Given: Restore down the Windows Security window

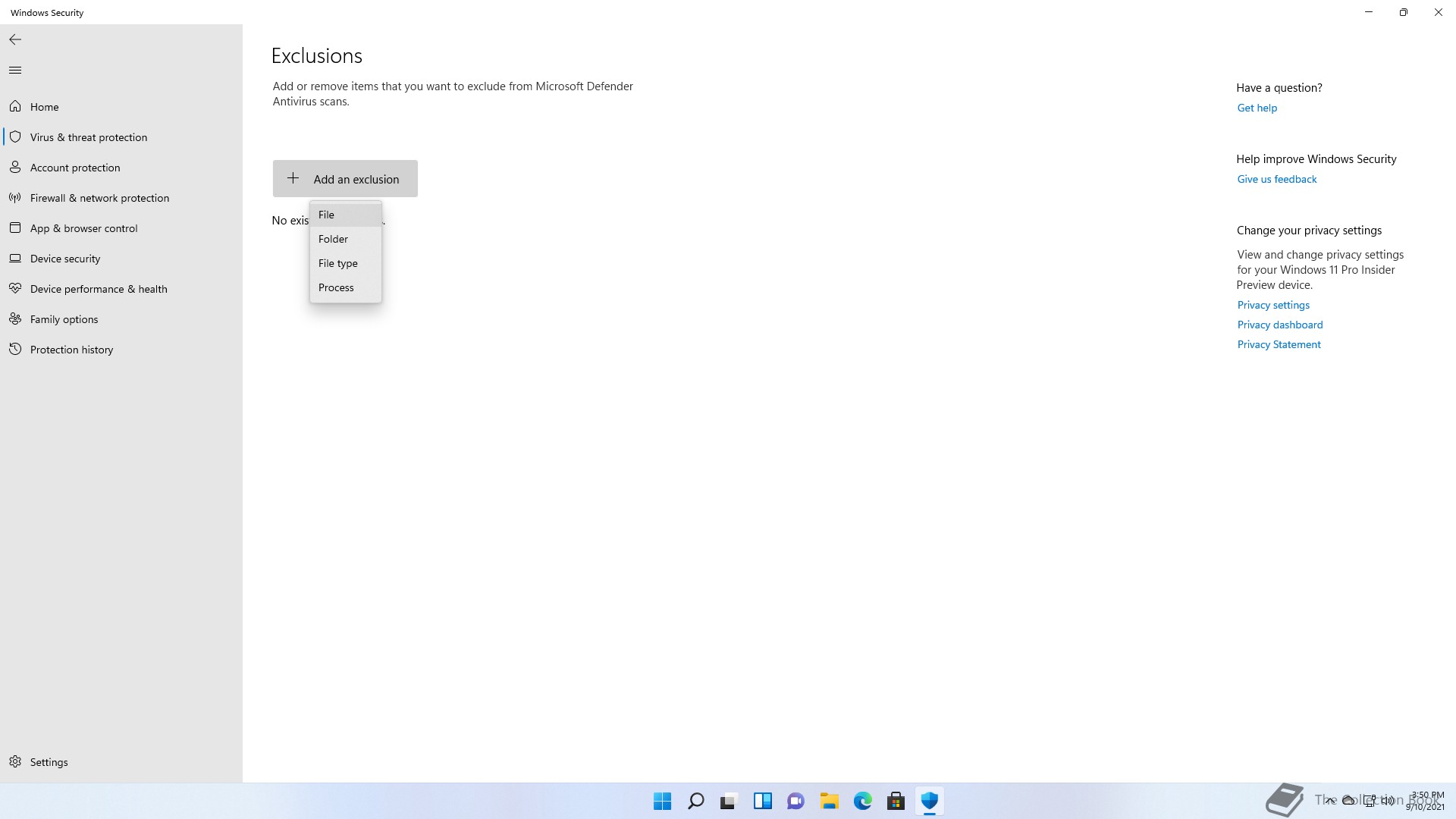Looking at the screenshot, I should pos(1404,12).
